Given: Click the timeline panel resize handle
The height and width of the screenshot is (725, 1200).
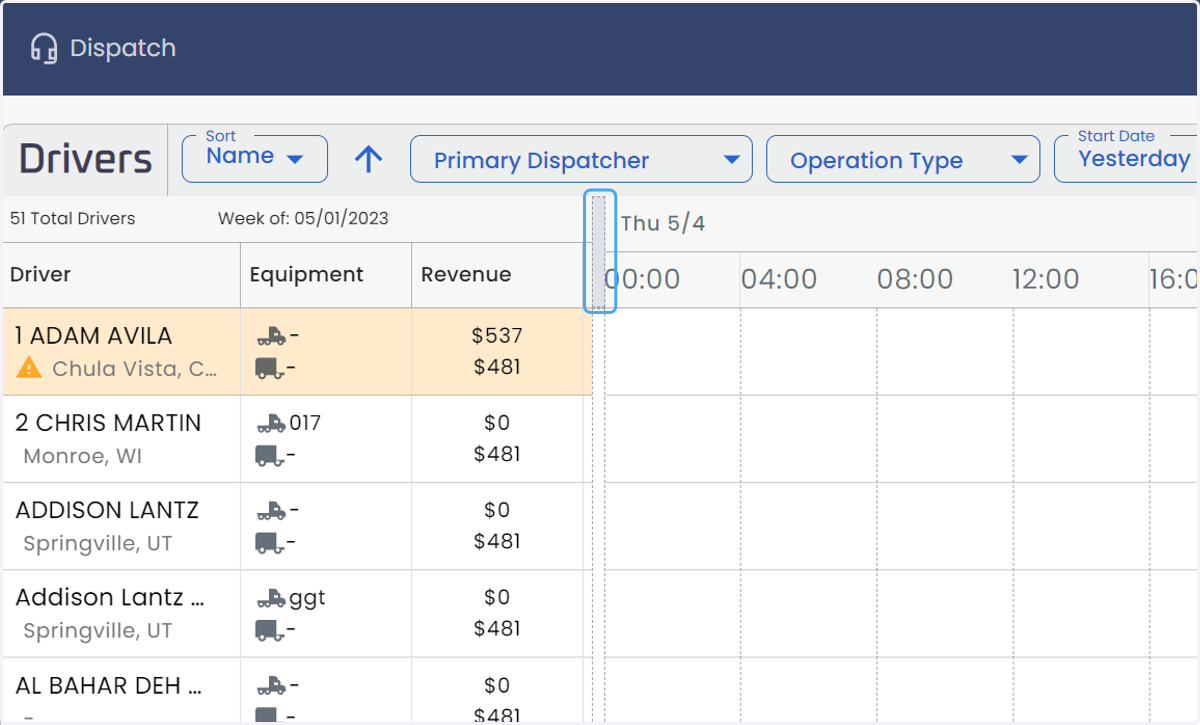Looking at the screenshot, I should (x=599, y=251).
